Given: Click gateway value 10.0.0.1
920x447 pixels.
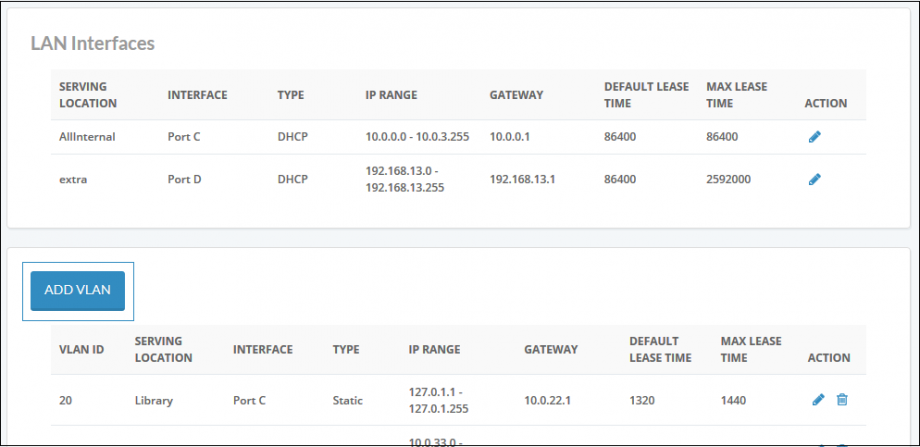Looking at the screenshot, I should (509, 137).
